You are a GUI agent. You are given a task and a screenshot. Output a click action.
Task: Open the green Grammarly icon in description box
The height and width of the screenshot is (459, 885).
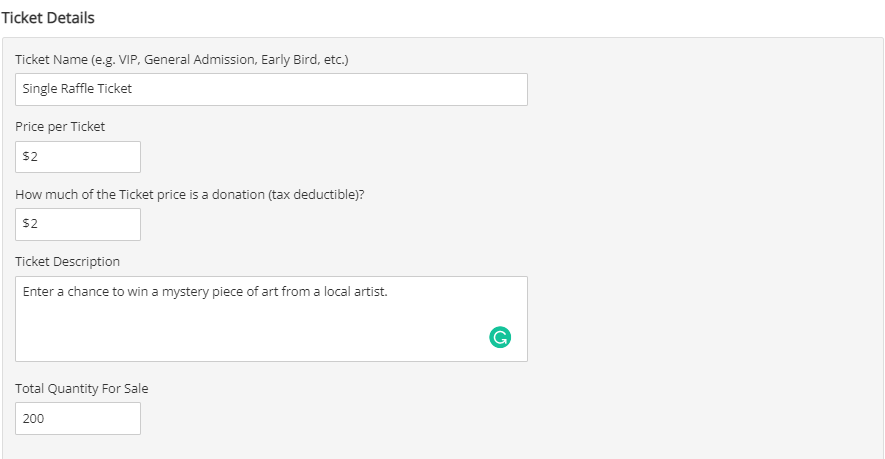pos(500,338)
